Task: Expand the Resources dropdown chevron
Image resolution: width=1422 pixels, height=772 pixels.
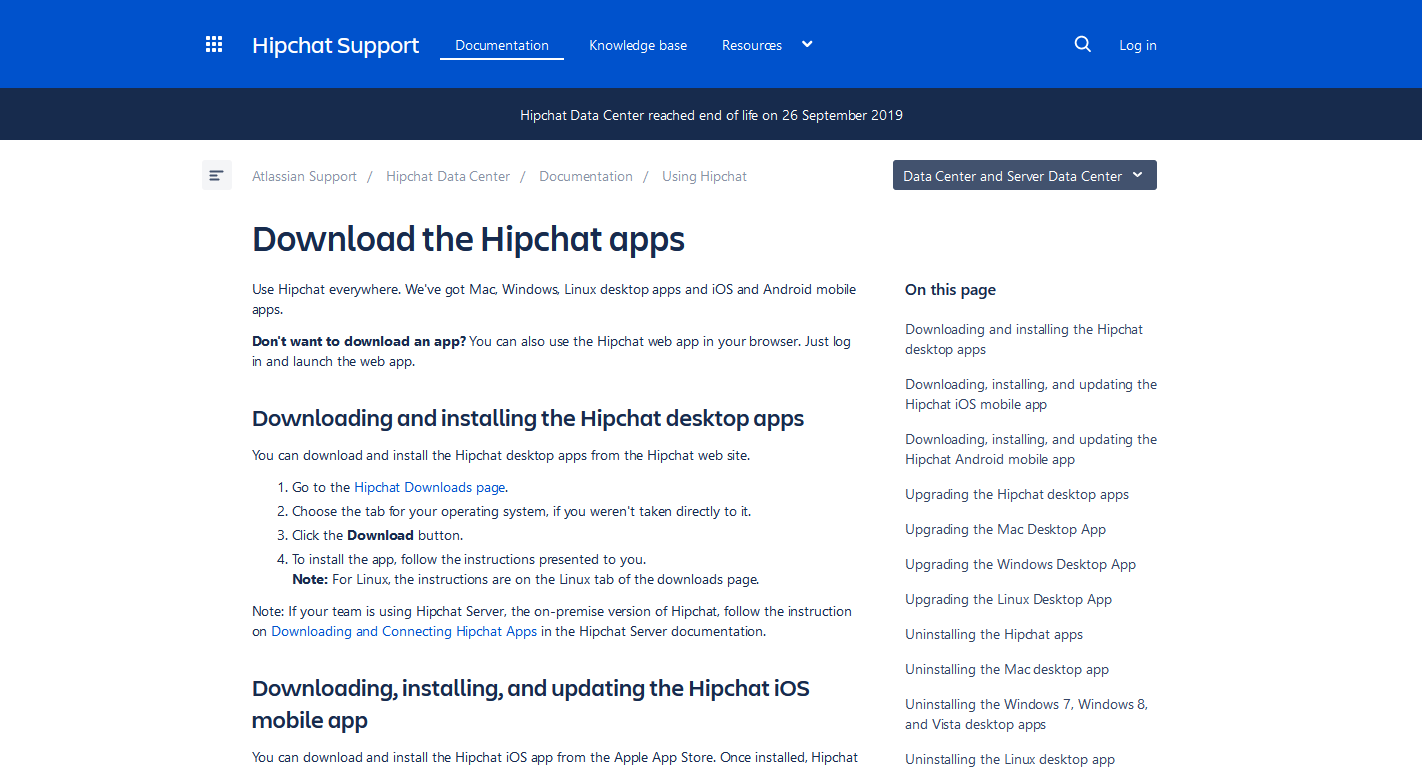Action: [807, 44]
